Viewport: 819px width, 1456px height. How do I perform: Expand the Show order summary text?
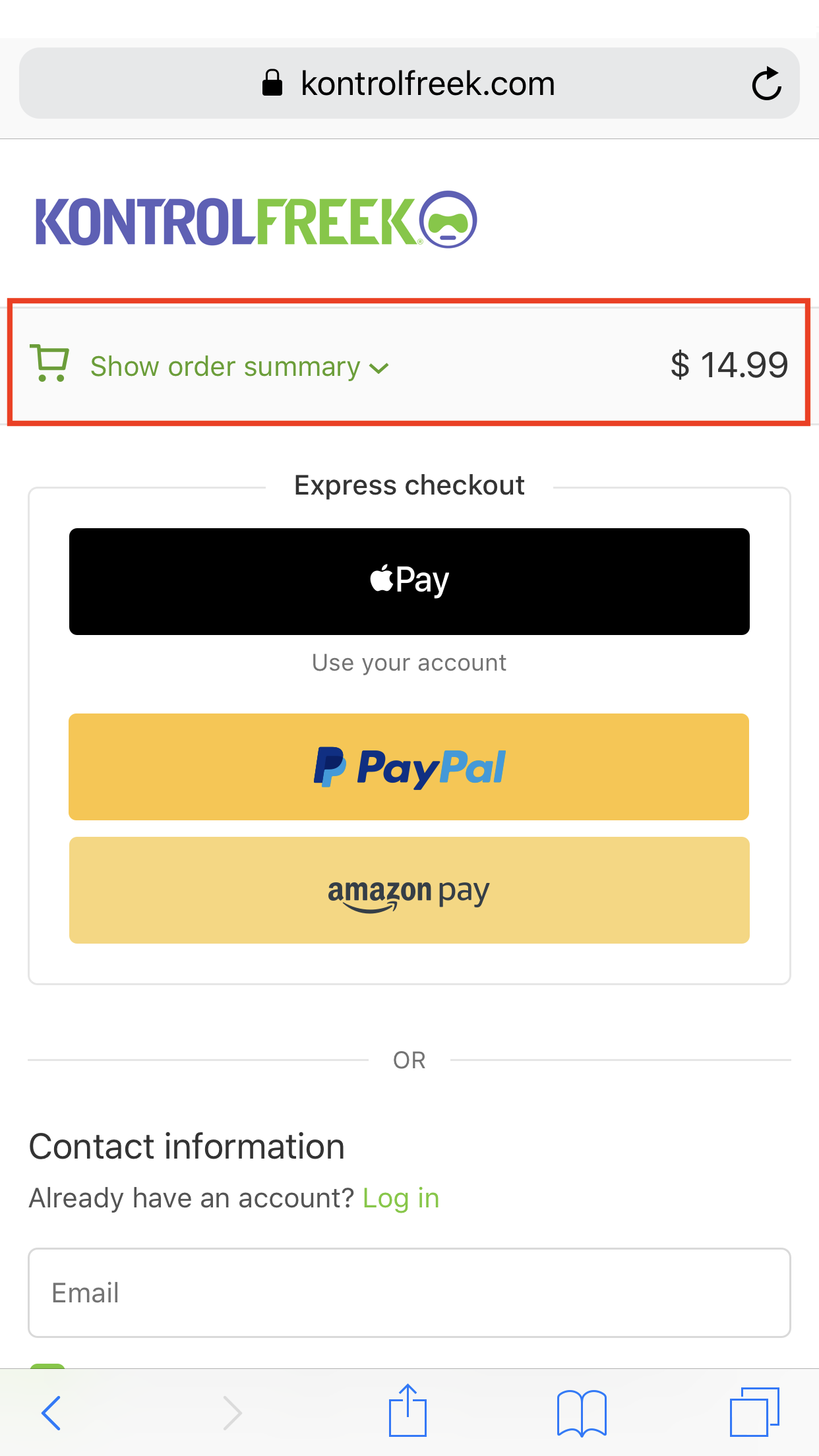coord(225,367)
